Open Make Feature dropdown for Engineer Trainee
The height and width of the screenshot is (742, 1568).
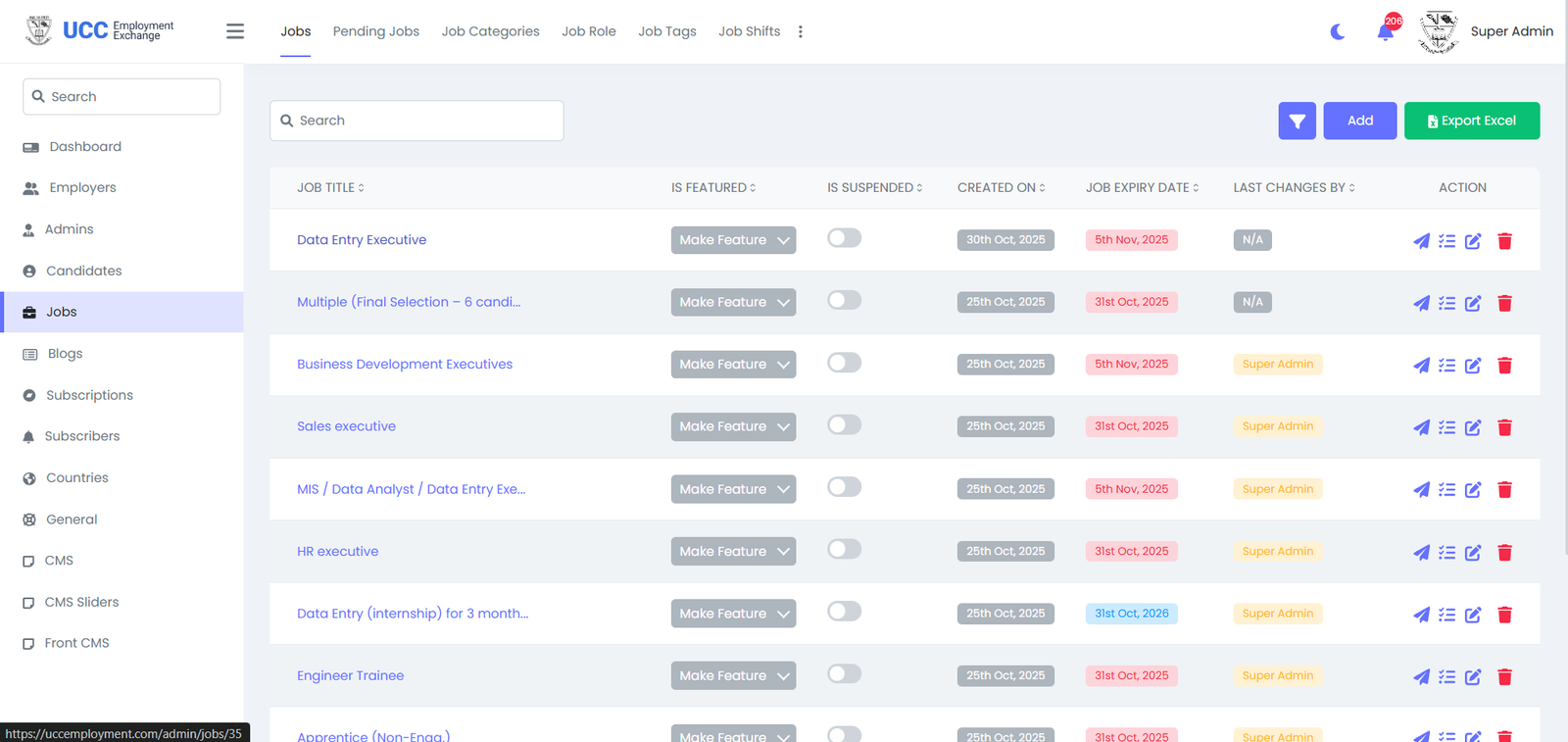733,676
